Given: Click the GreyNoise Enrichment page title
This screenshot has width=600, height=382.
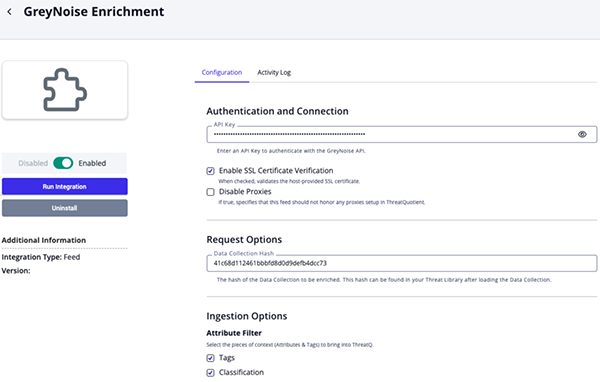Looking at the screenshot, I should [94, 12].
